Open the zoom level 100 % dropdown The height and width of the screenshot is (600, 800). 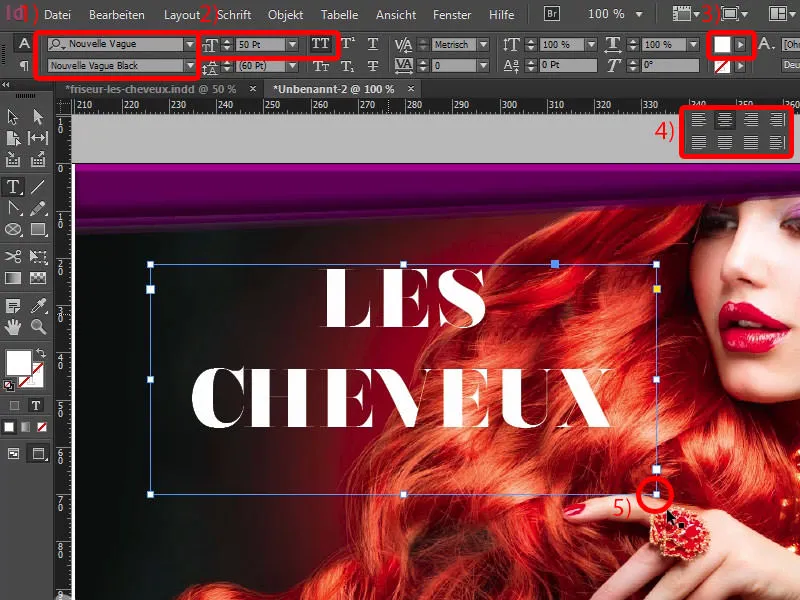pos(639,14)
